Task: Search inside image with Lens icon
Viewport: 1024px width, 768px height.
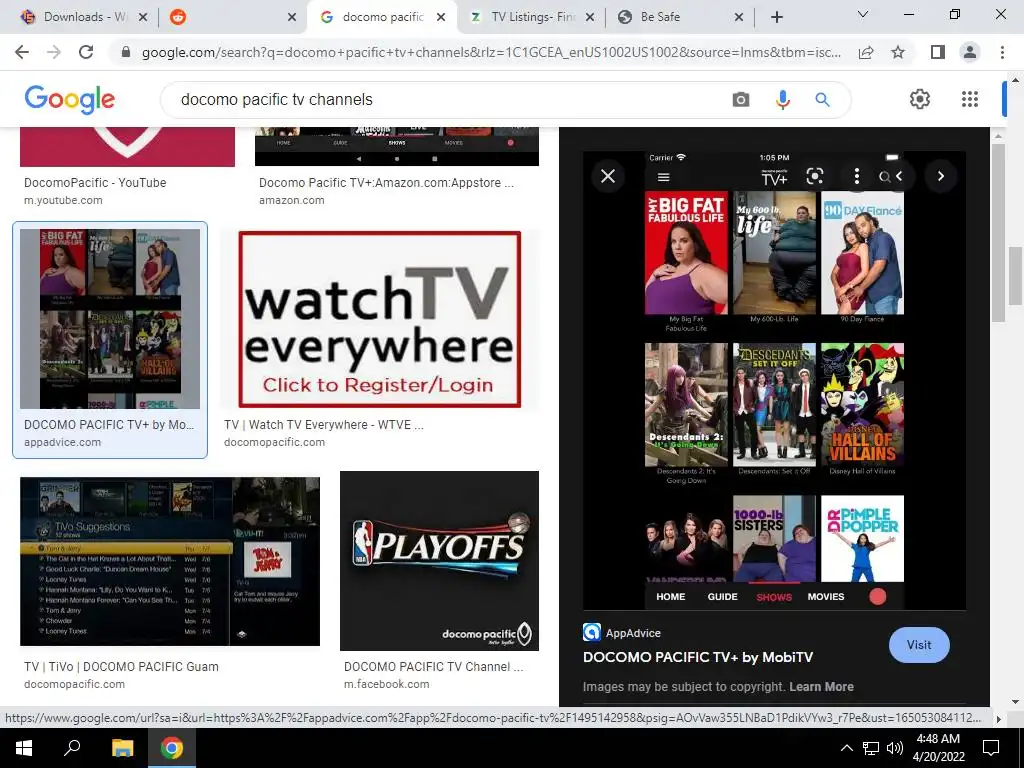Action: click(815, 176)
